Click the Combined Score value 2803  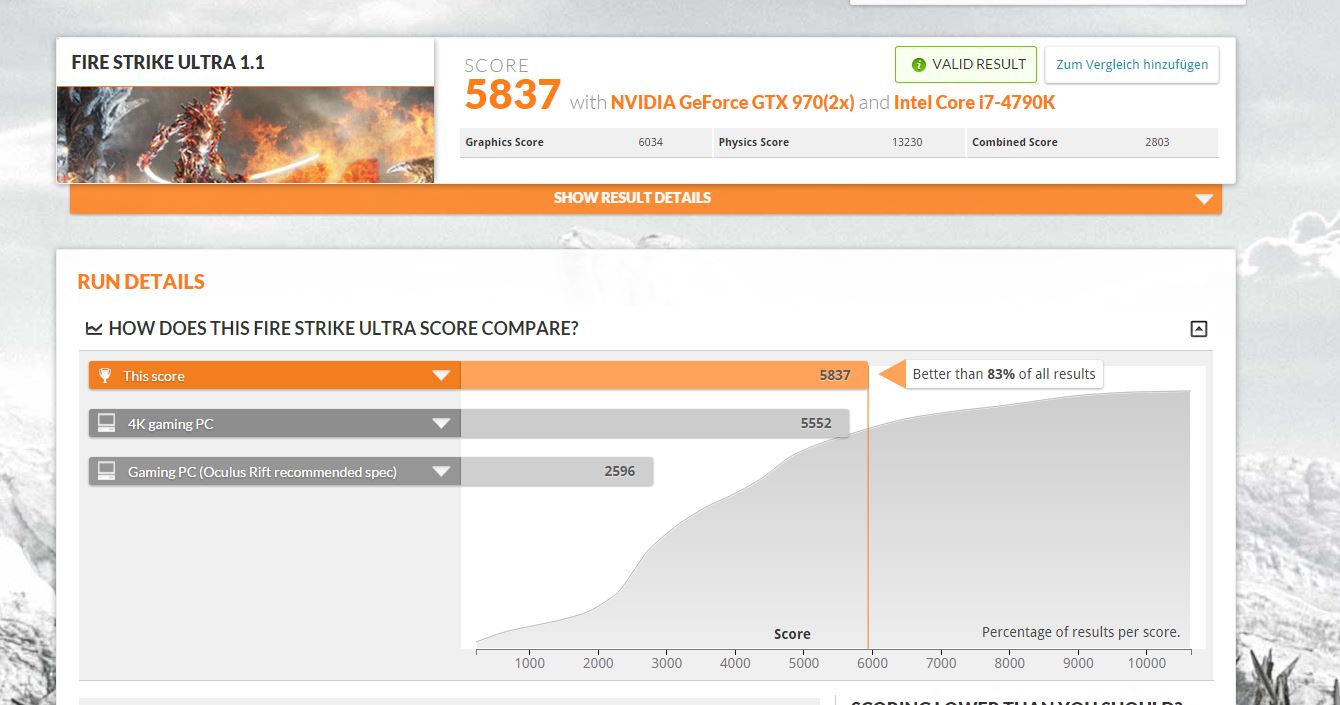[x=1157, y=142]
